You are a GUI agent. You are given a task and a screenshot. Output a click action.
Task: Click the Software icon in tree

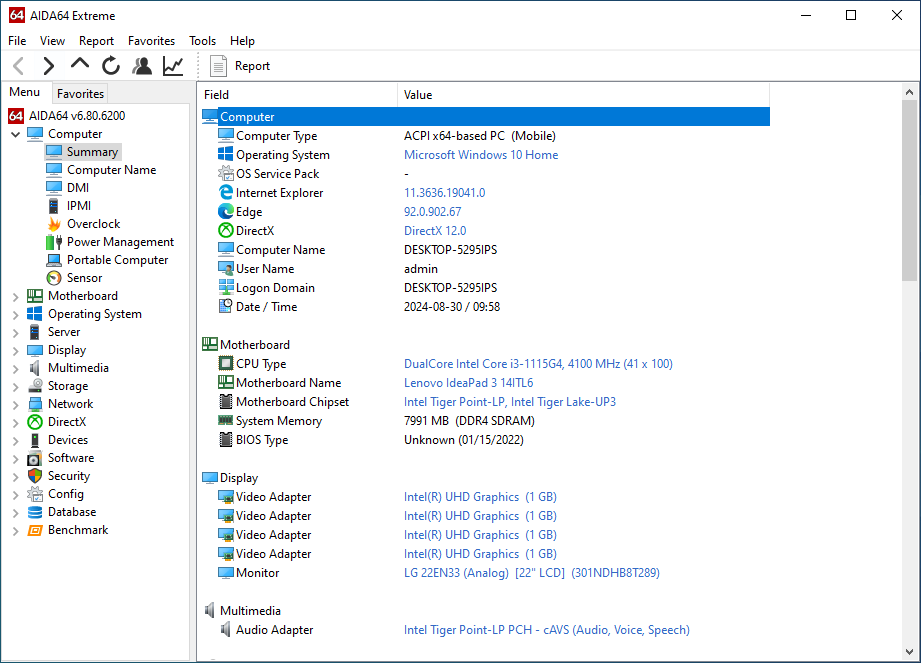tap(35, 459)
